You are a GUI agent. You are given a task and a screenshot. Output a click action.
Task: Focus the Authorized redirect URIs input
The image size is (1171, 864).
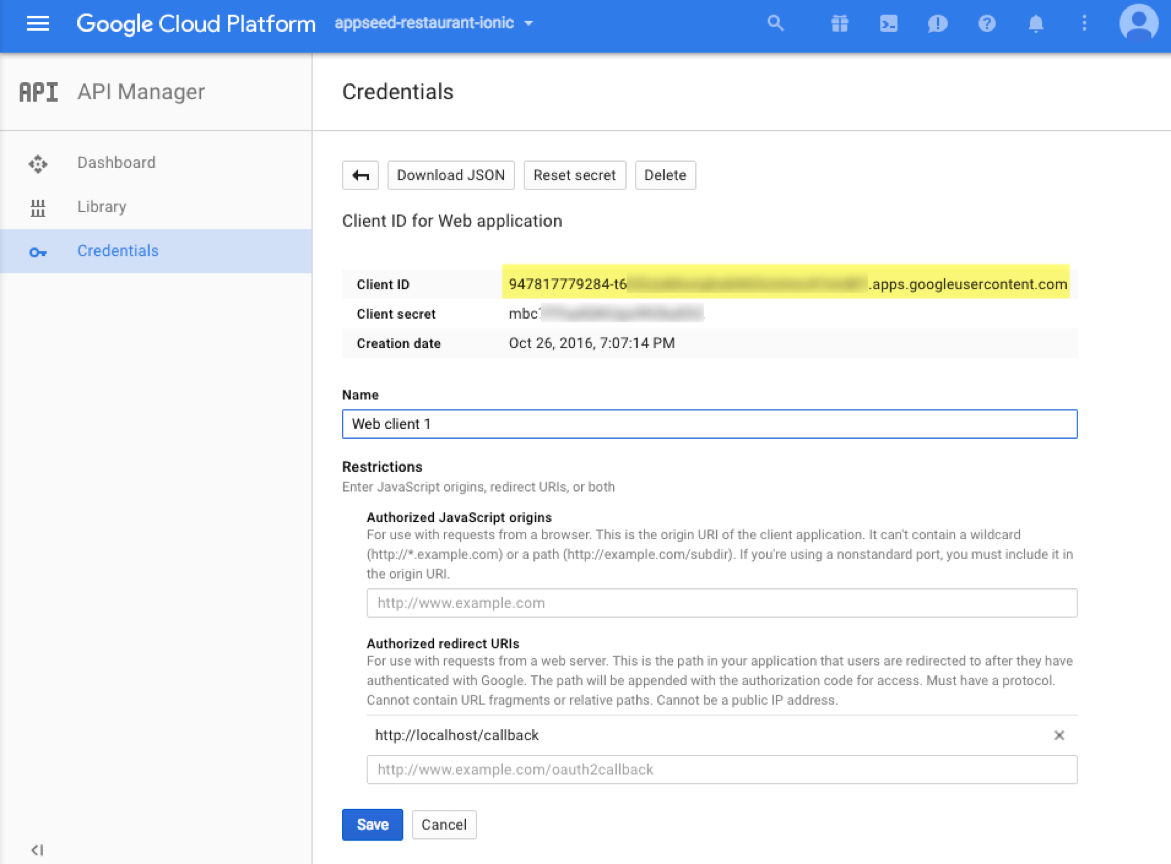click(722, 770)
